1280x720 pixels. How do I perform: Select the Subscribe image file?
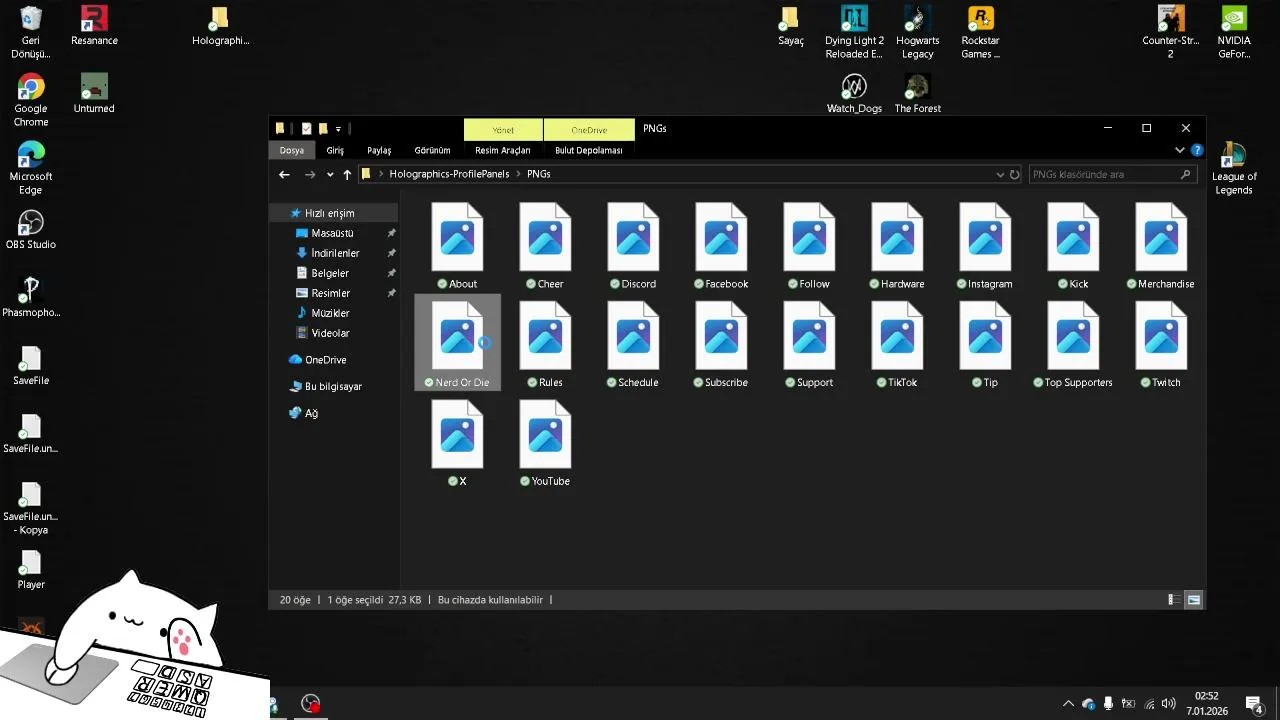coord(721,344)
